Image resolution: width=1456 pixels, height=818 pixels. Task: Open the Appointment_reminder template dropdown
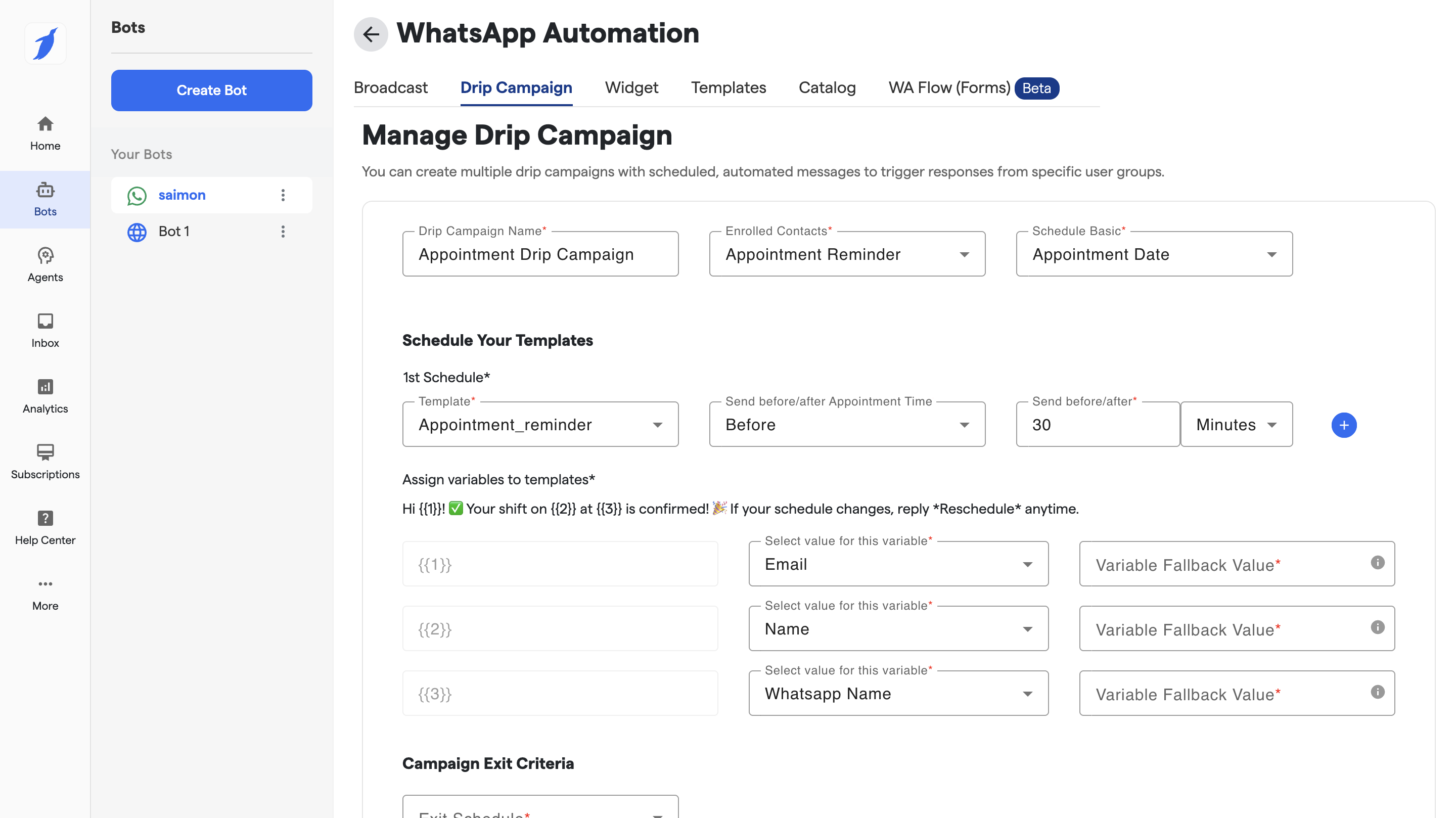[x=540, y=425]
